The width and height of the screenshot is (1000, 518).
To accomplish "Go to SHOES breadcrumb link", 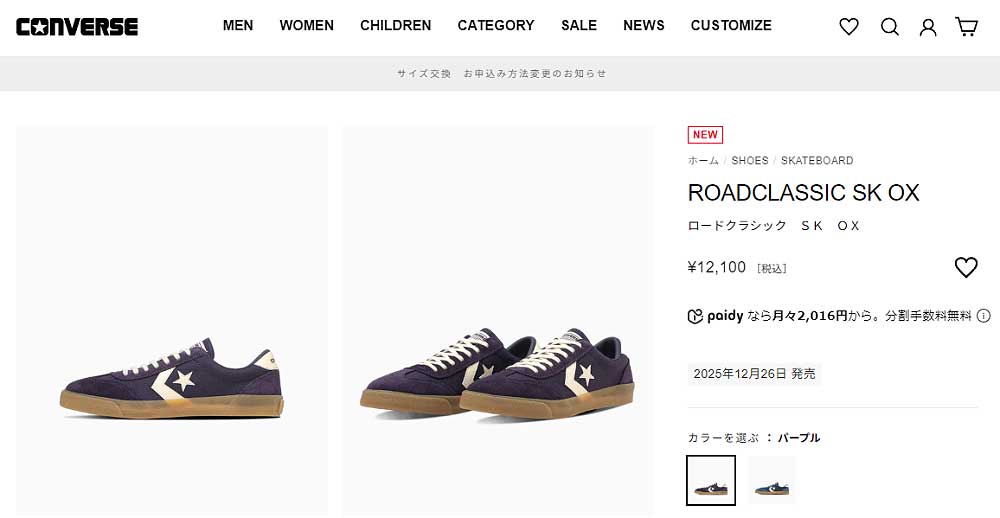I will click(x=750, y=160).
